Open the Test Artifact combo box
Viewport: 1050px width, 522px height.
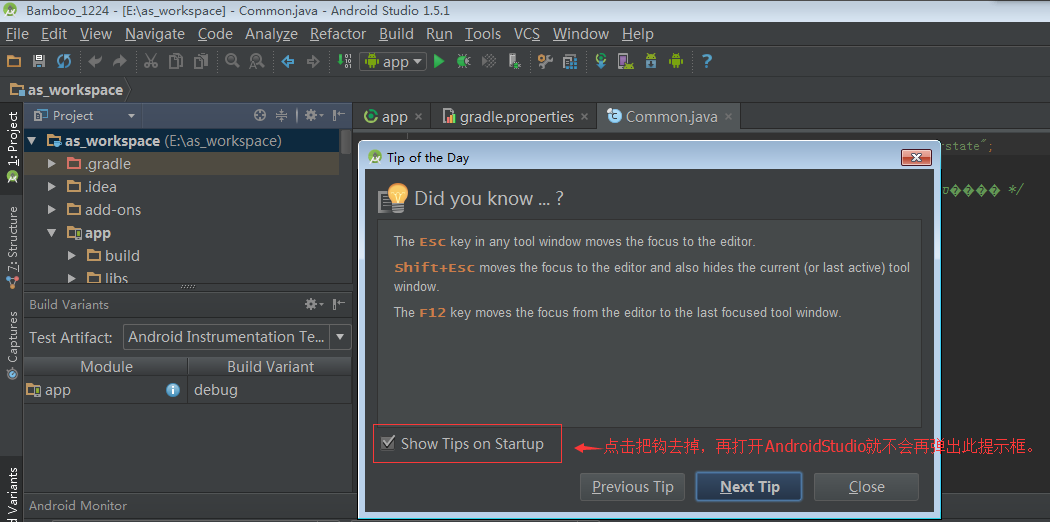(238, 337)
